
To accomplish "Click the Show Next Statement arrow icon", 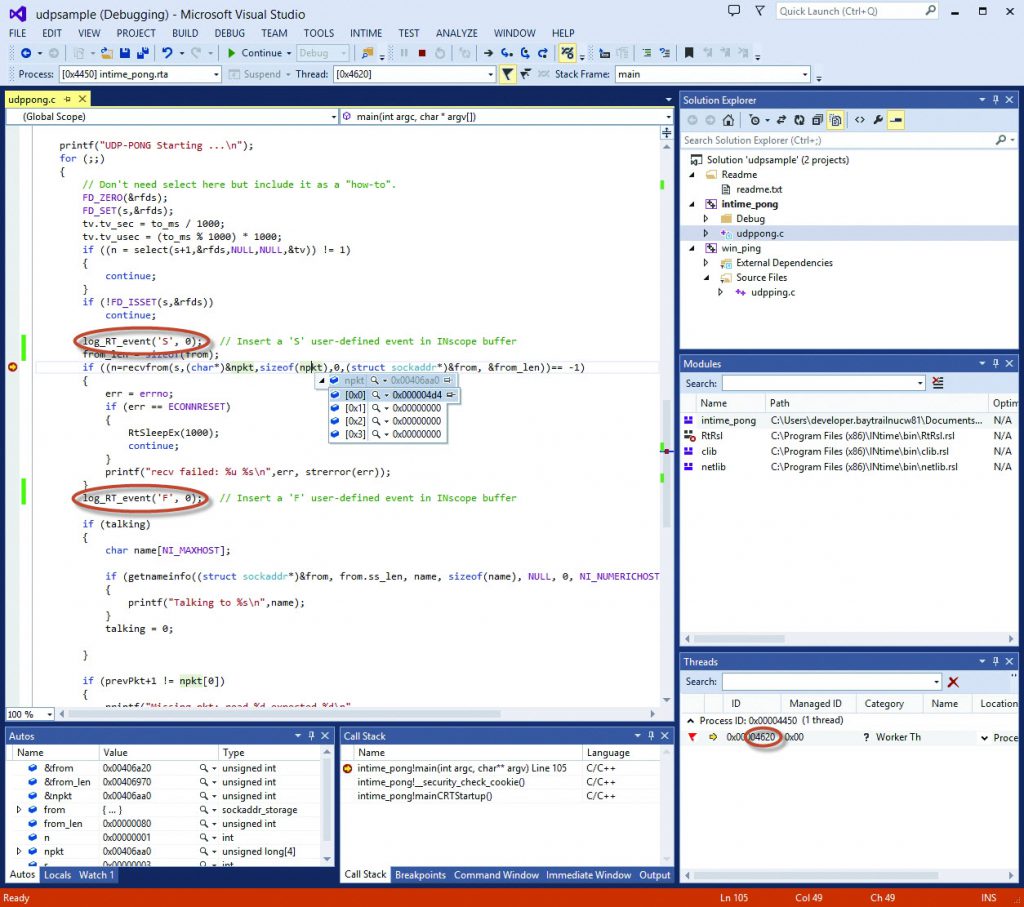I will click(x=488, y=53).
